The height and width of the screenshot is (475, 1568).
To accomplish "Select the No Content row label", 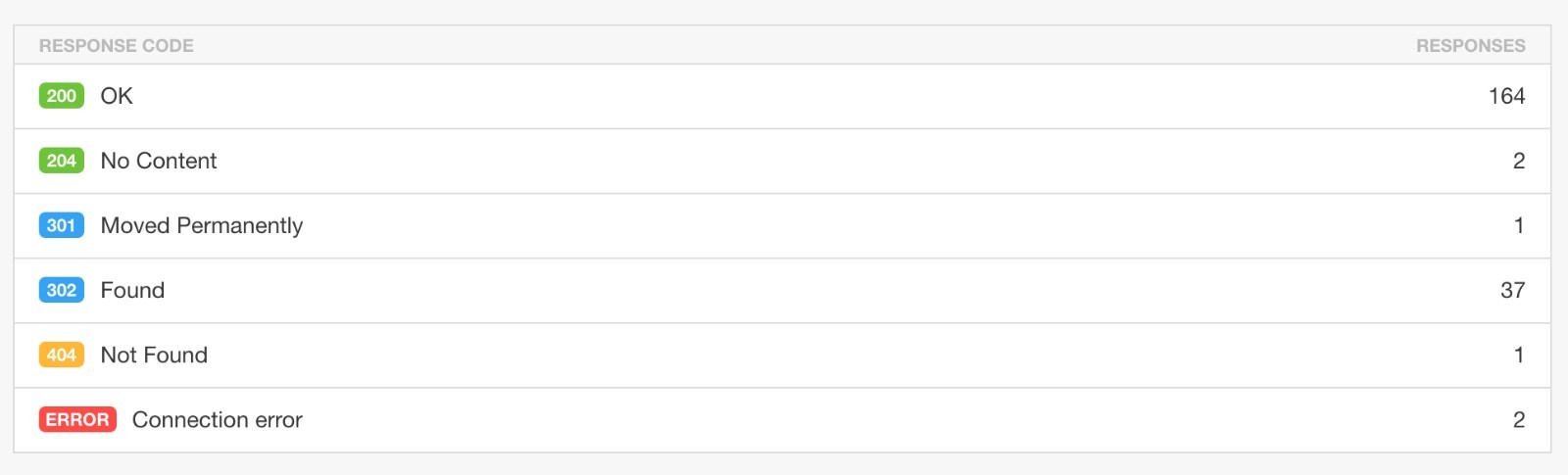I will pyautogui.click(x=159, y=161).
